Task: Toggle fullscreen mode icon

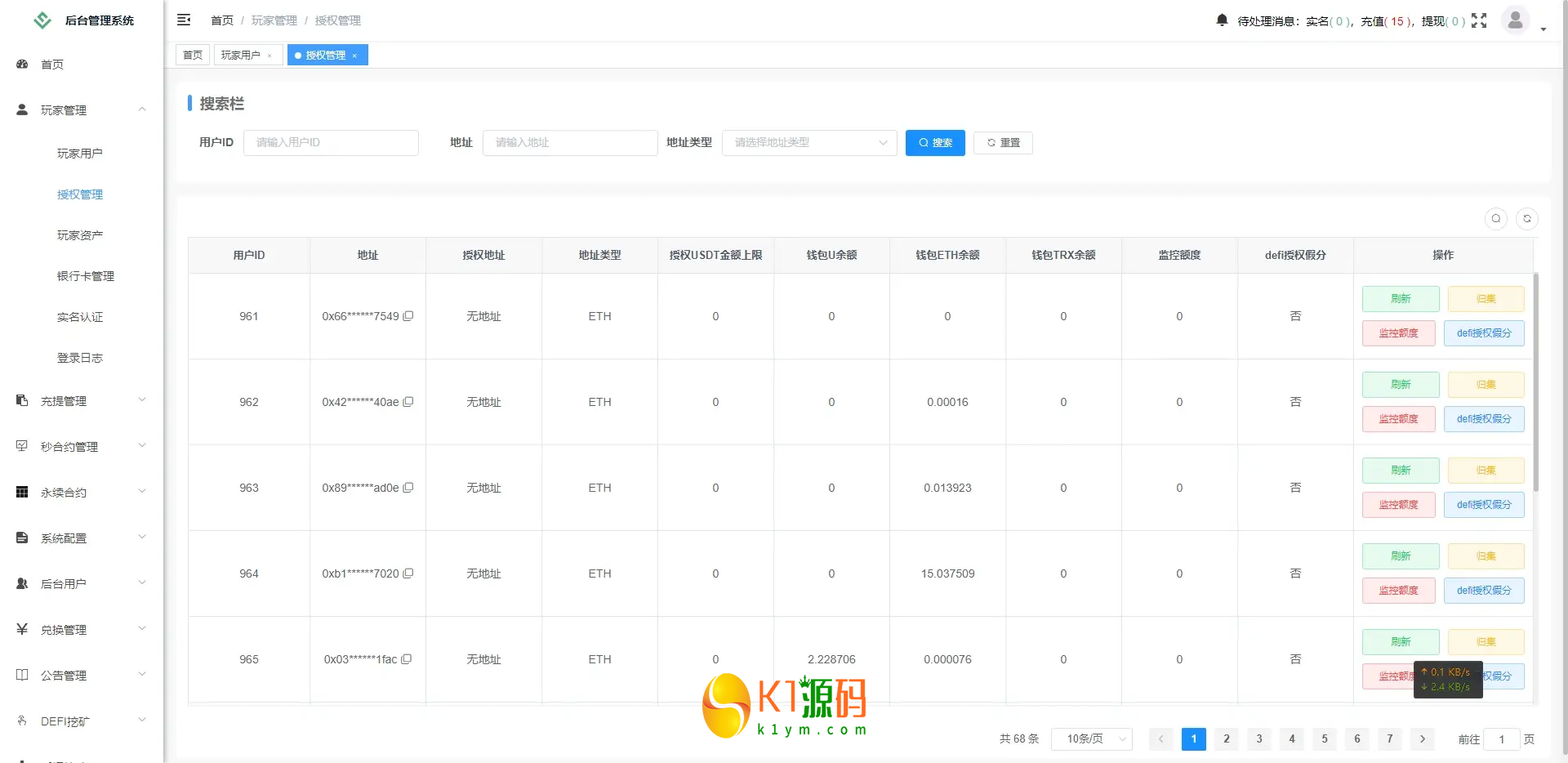Action: coord(1479,21)
